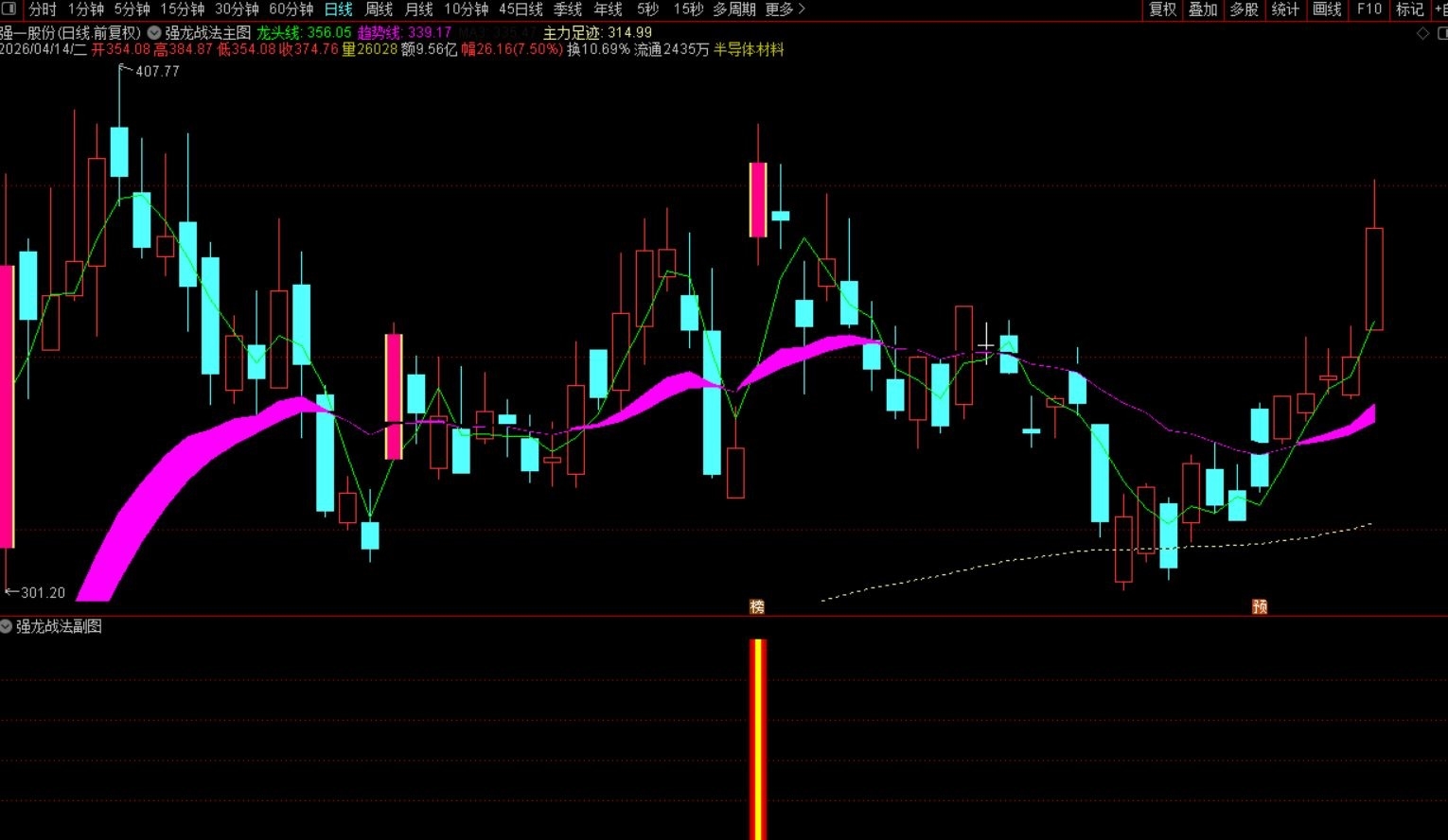Click the panel layout icon at top-left corner
This screenshot has width=1448, height=840.
8,9
